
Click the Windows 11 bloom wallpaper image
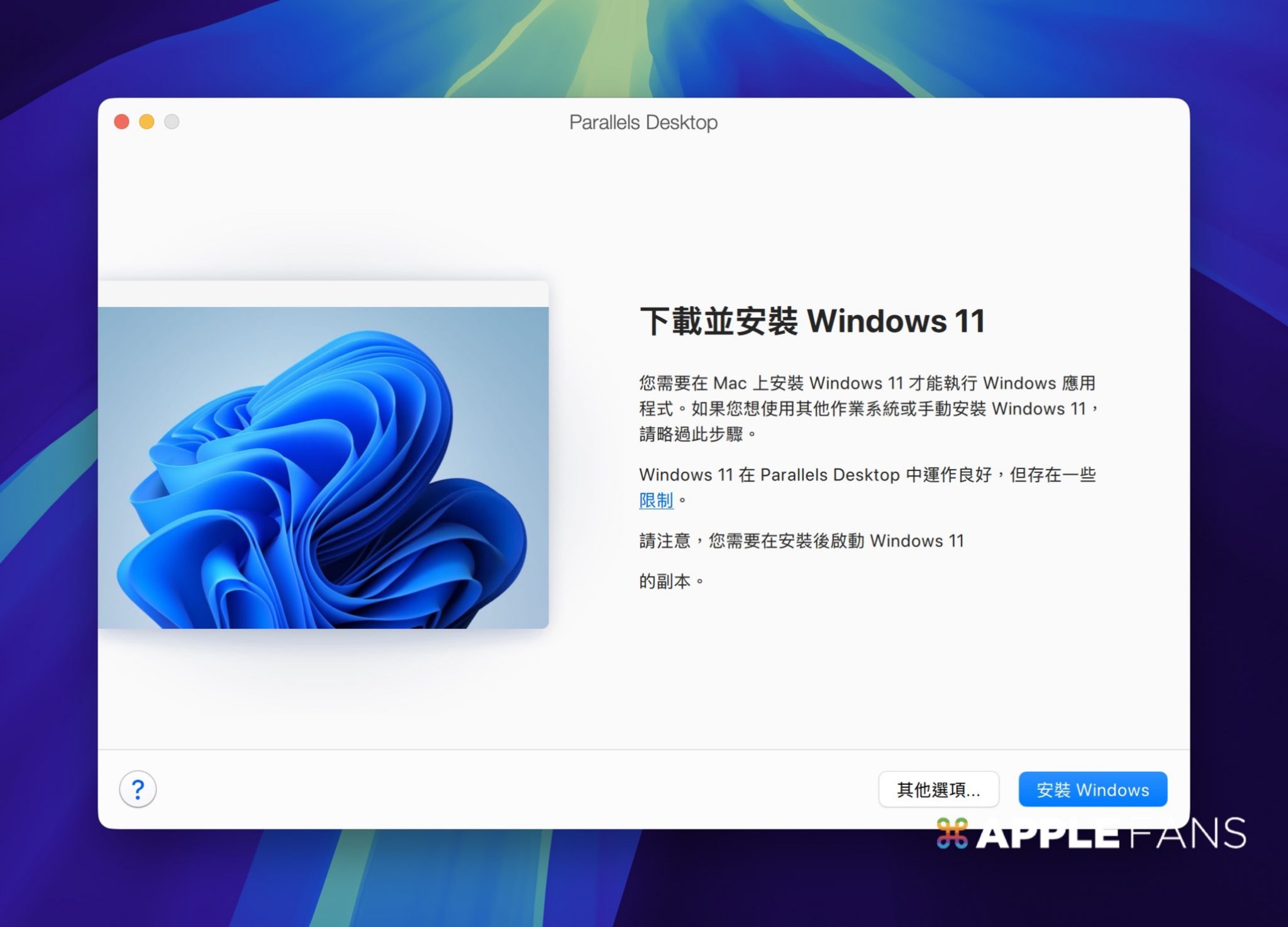323,467
